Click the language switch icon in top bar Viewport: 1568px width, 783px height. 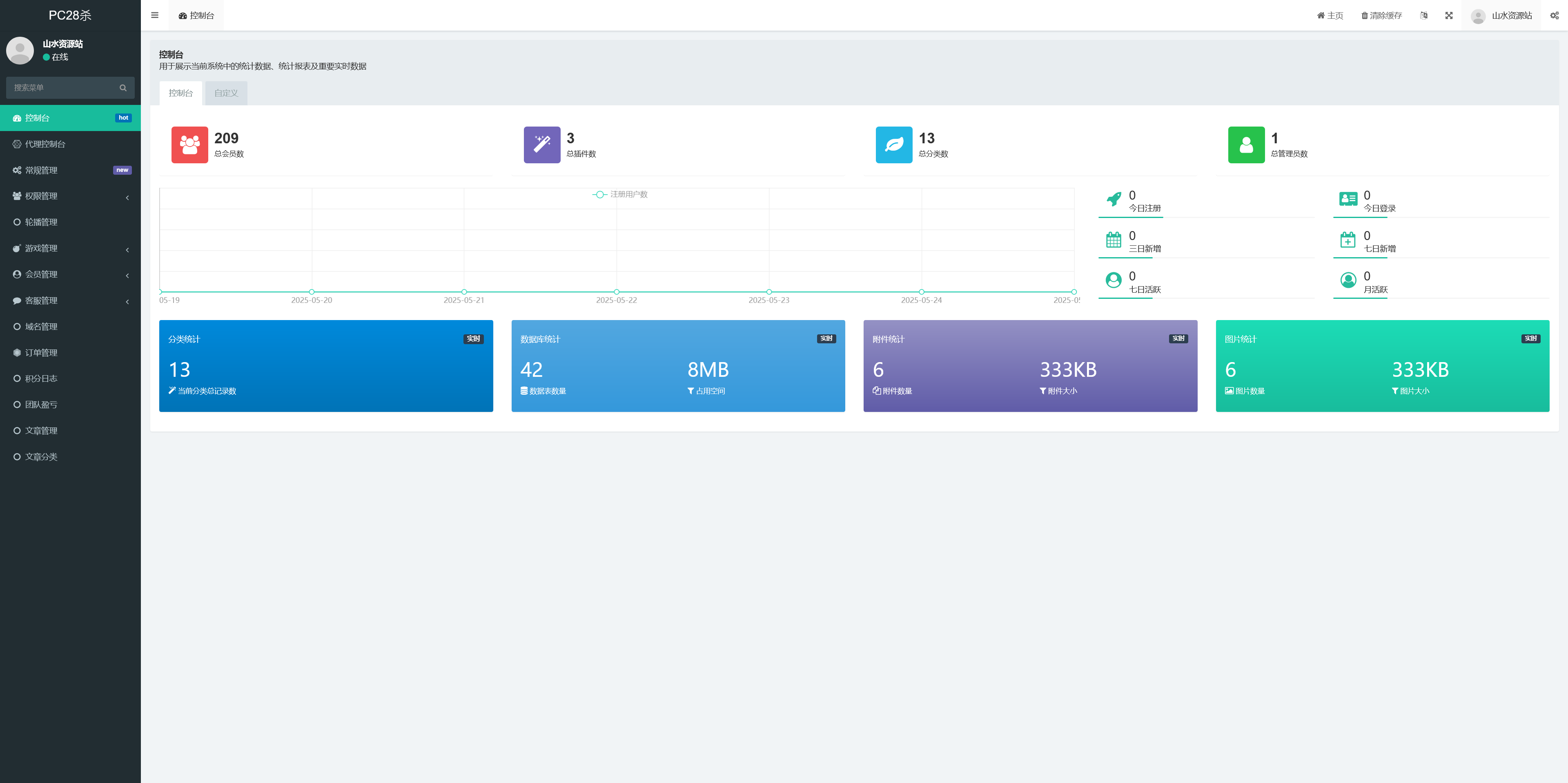click(x=1423, y=15)
